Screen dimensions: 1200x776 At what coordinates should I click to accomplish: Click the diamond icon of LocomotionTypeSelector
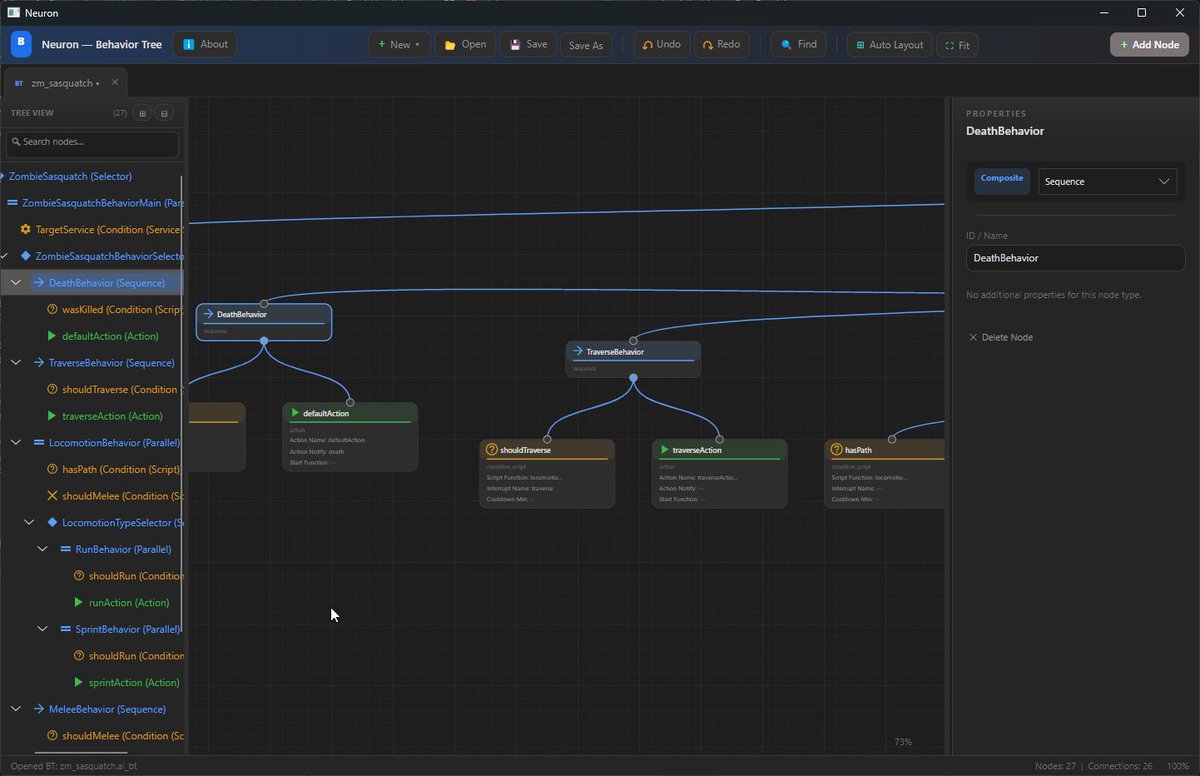52,522
